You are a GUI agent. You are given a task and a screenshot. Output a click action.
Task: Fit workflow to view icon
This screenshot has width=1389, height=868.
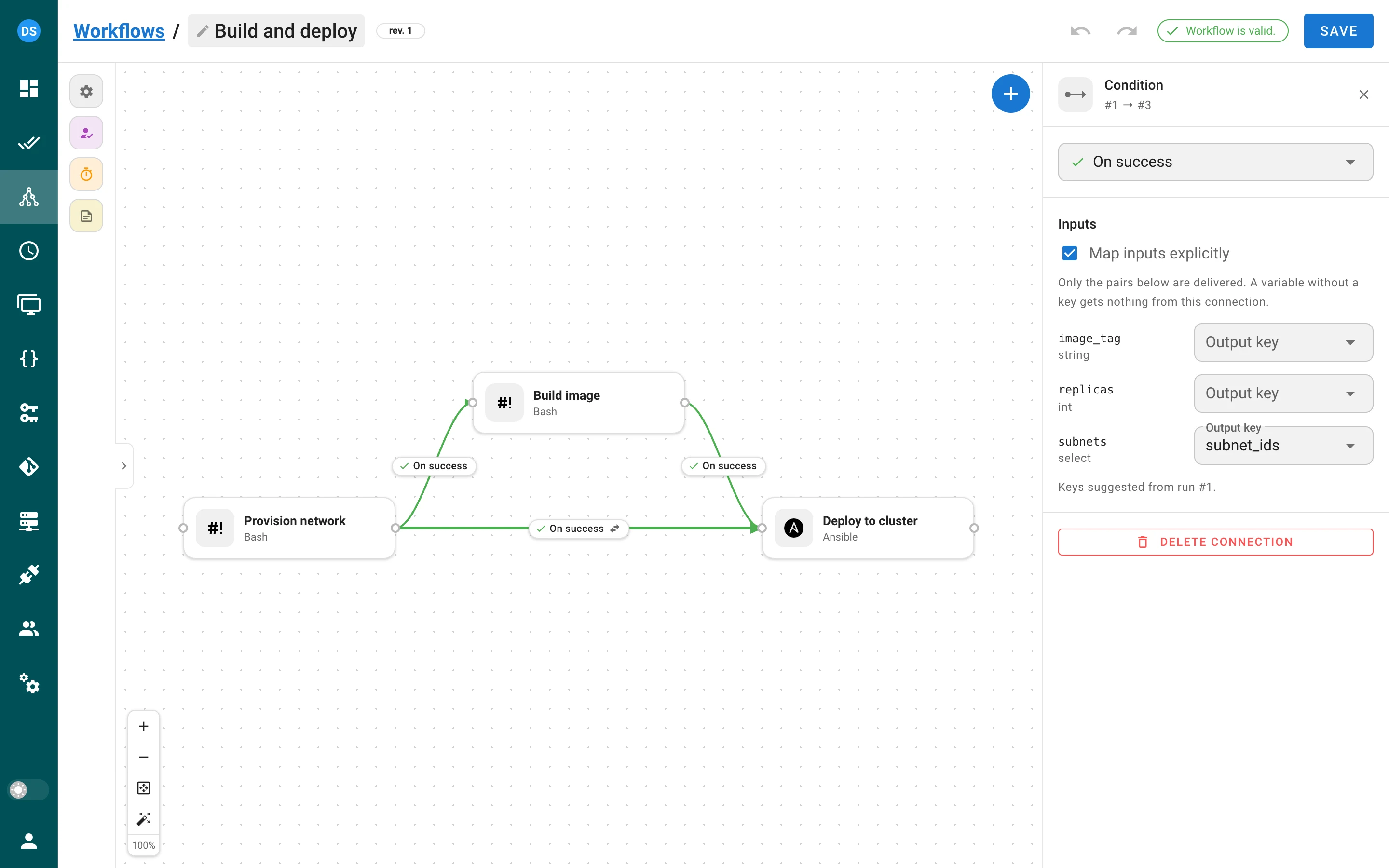(x=144, y=787)
